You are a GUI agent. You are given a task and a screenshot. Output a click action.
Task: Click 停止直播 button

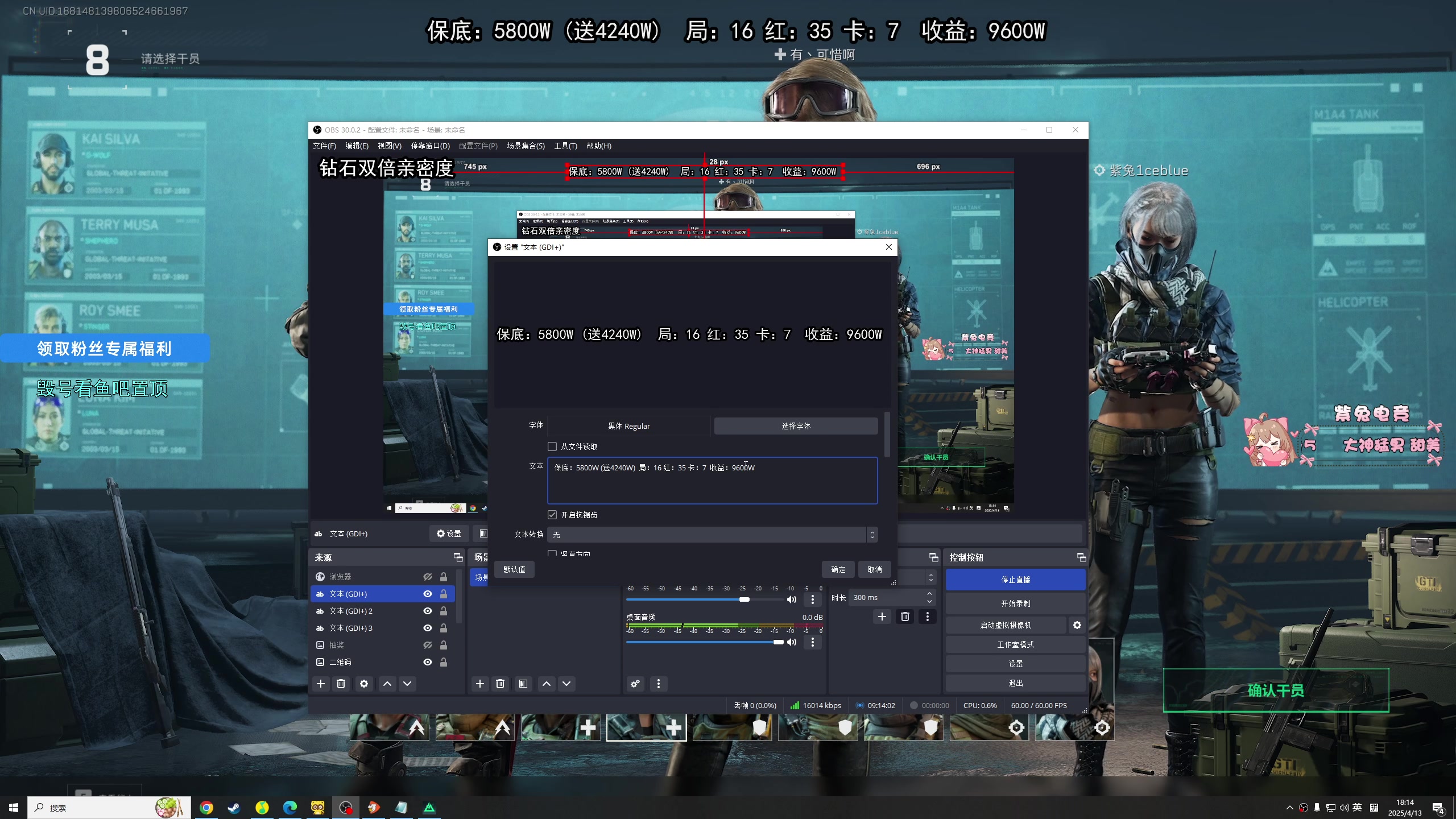(x=1016, y=580)
